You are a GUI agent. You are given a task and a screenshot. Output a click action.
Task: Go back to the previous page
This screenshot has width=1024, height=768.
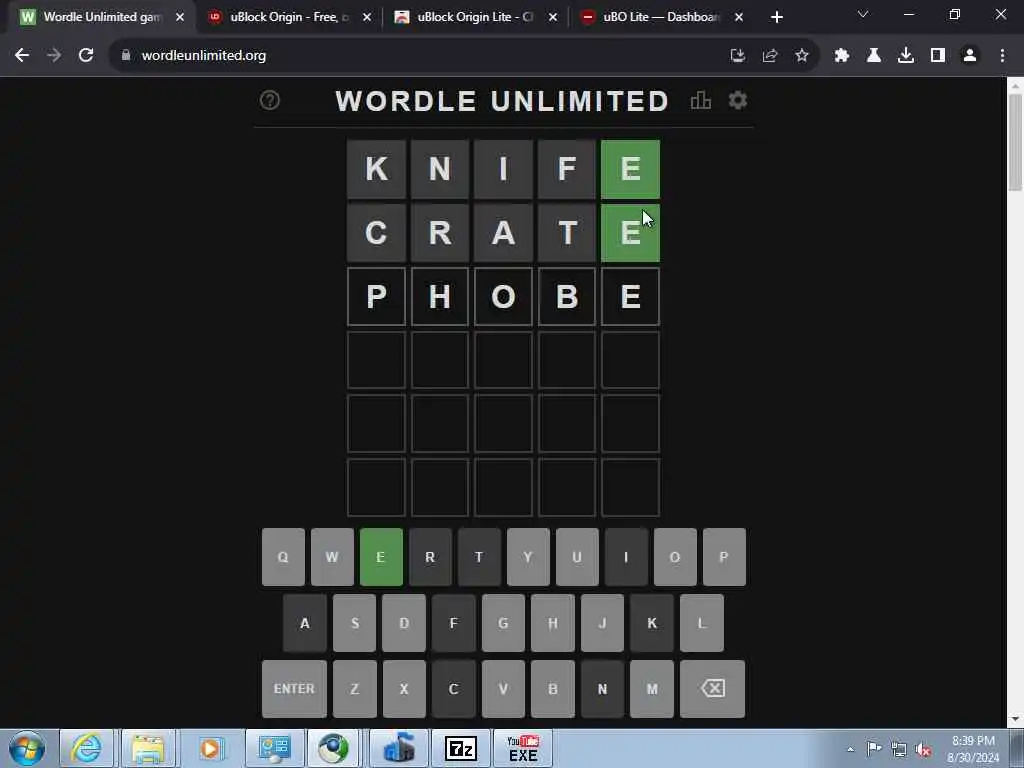[22, 56]
